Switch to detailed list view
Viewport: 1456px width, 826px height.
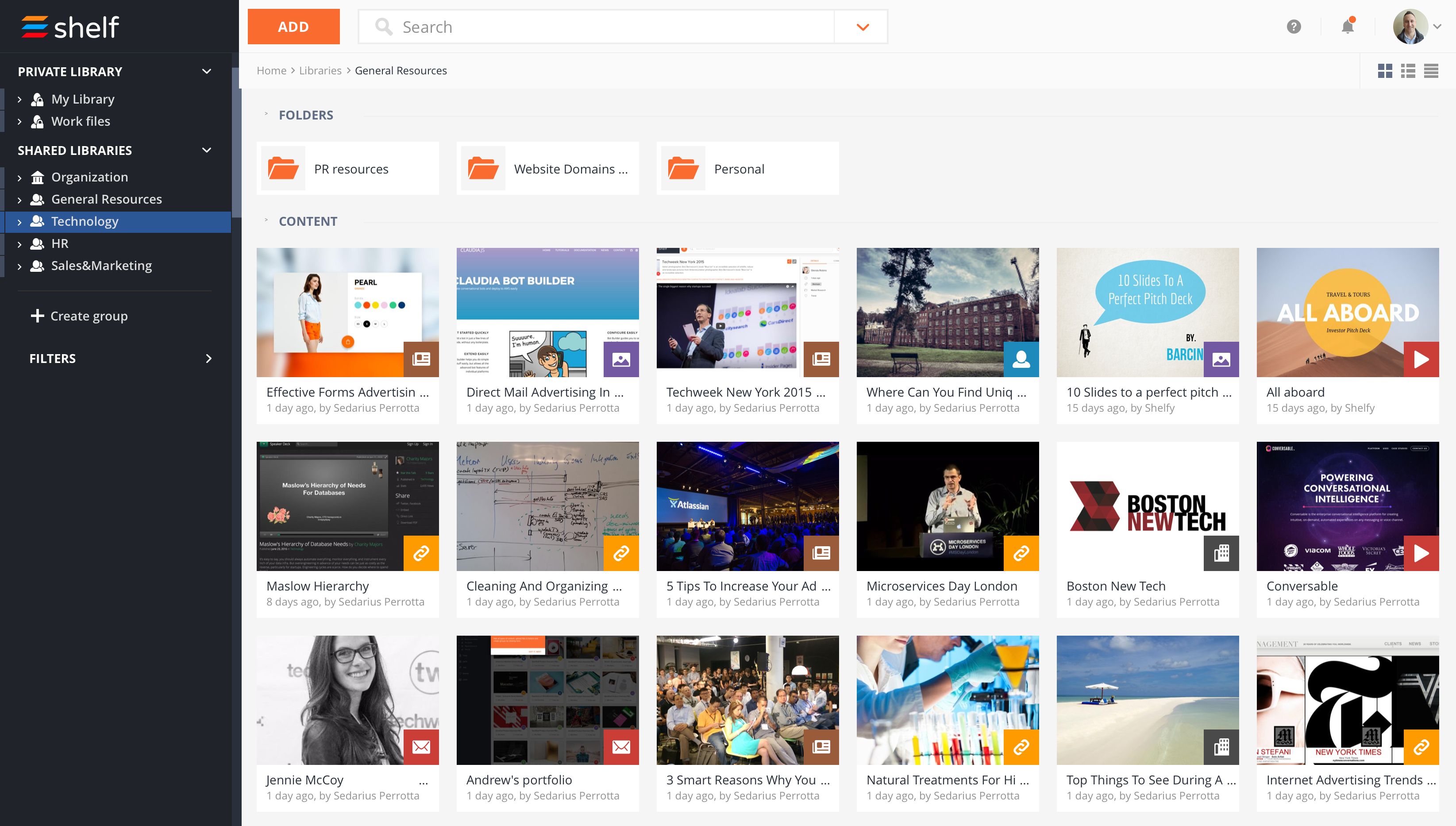tap(1408, 71)
